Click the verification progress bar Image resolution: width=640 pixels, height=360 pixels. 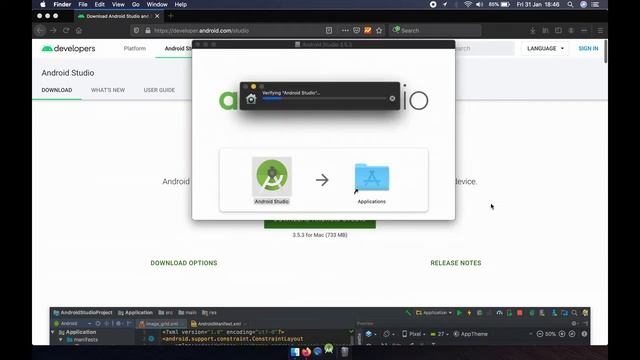pyautogui.click(x=324, y=98)
